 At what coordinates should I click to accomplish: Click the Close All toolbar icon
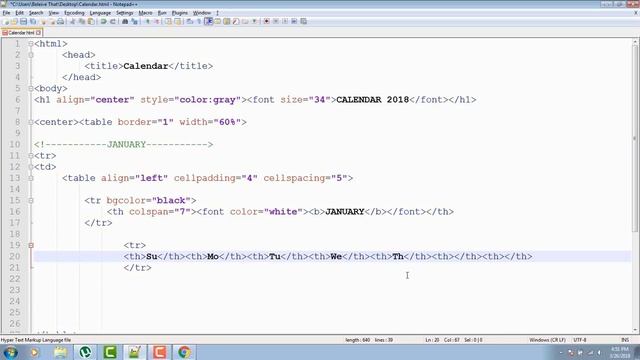[52, 21]
